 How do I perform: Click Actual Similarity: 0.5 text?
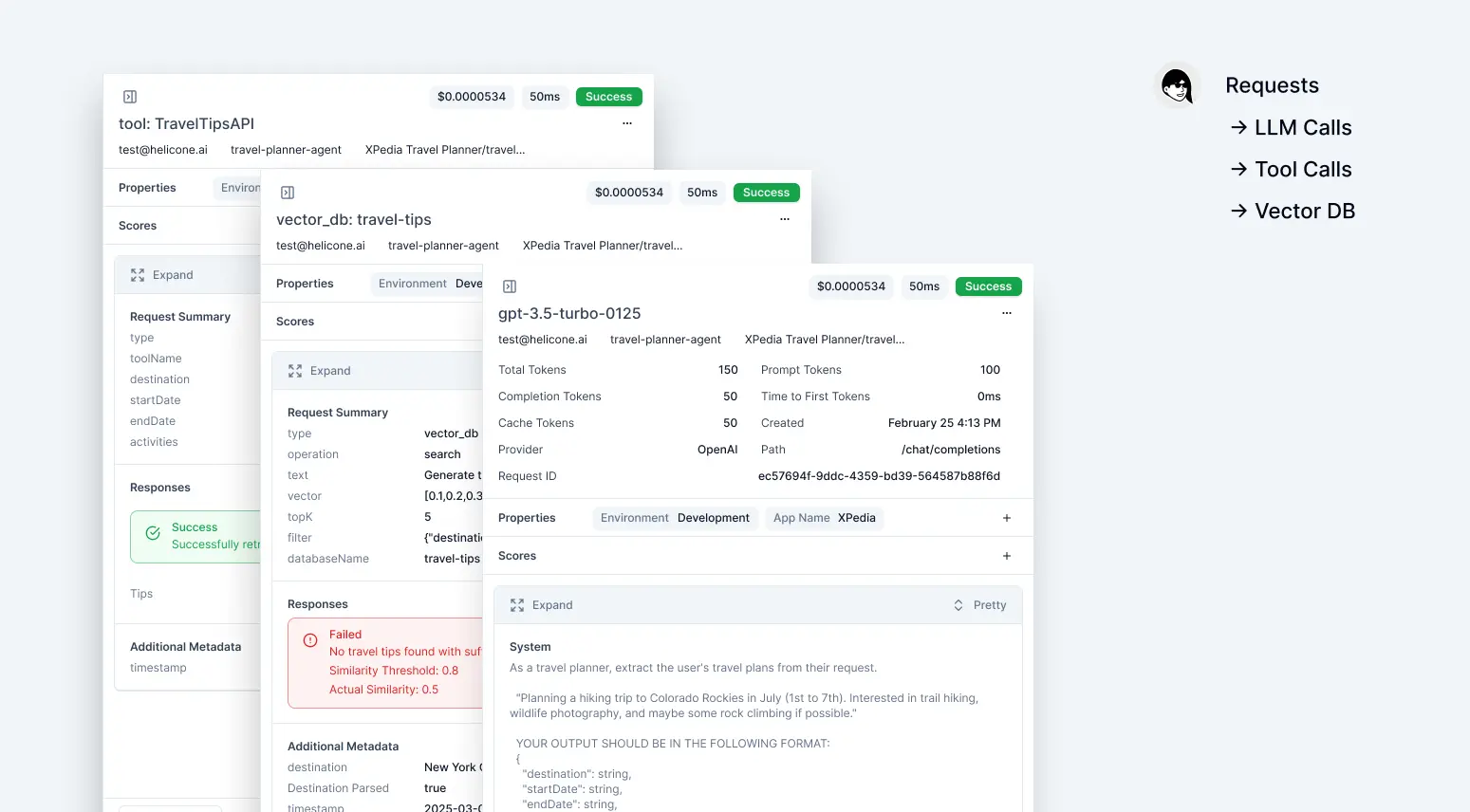[x=383, y=690]
